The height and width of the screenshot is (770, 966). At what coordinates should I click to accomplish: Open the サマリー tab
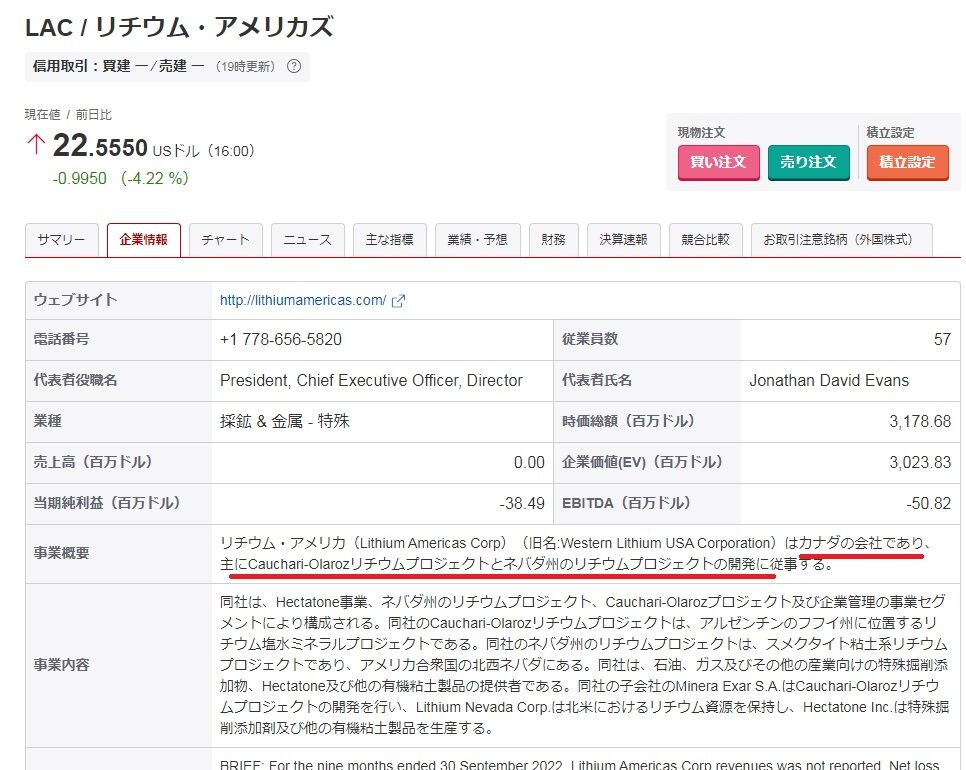62,240
